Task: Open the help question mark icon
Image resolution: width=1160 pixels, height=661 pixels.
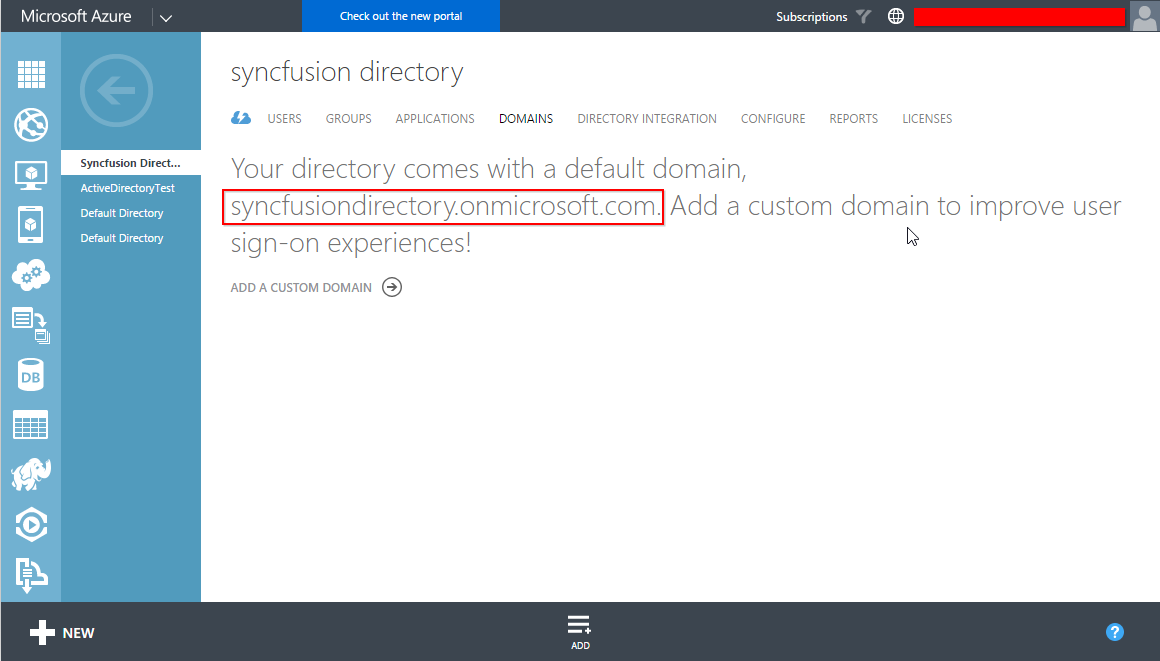Action: point(1115,632)
